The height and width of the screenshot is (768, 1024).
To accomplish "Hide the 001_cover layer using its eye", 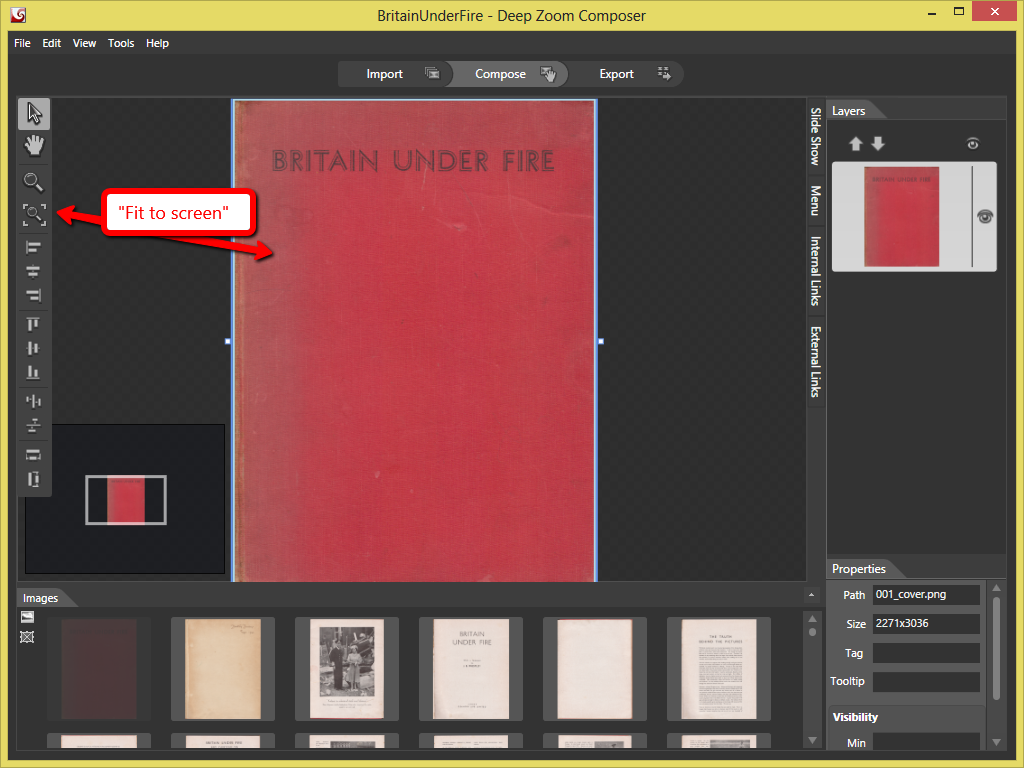I will point(985,217).
